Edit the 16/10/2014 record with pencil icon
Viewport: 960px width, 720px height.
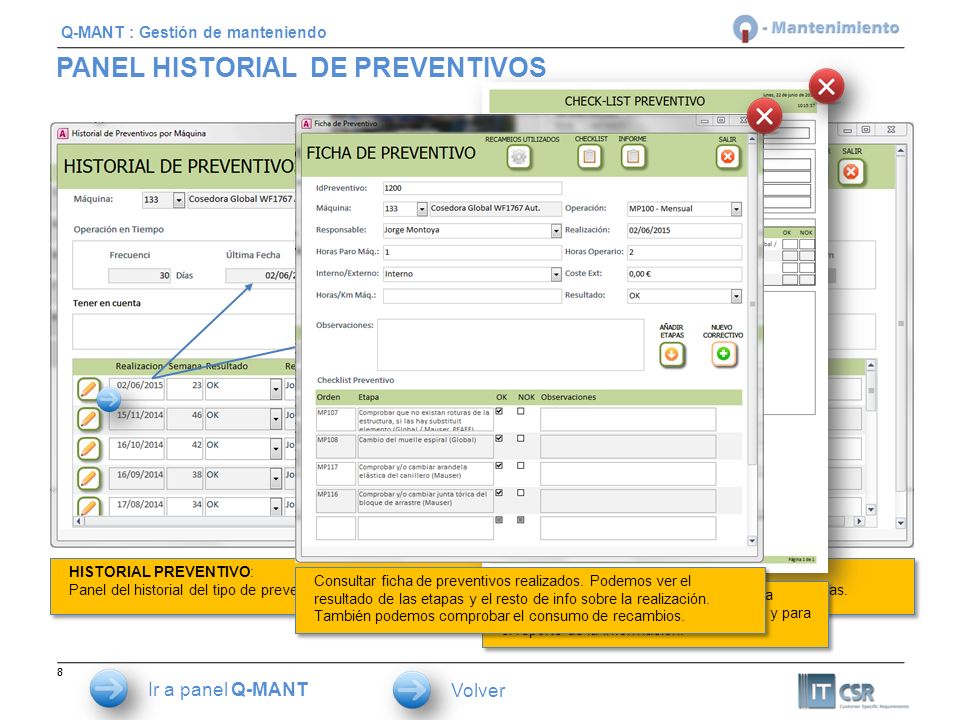pos(89,449)
